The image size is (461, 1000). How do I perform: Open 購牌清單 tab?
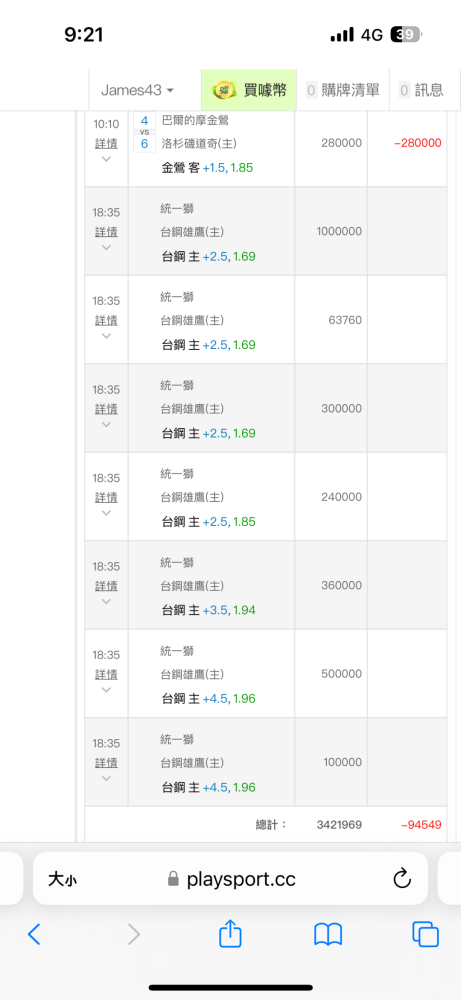coord(343,90)
